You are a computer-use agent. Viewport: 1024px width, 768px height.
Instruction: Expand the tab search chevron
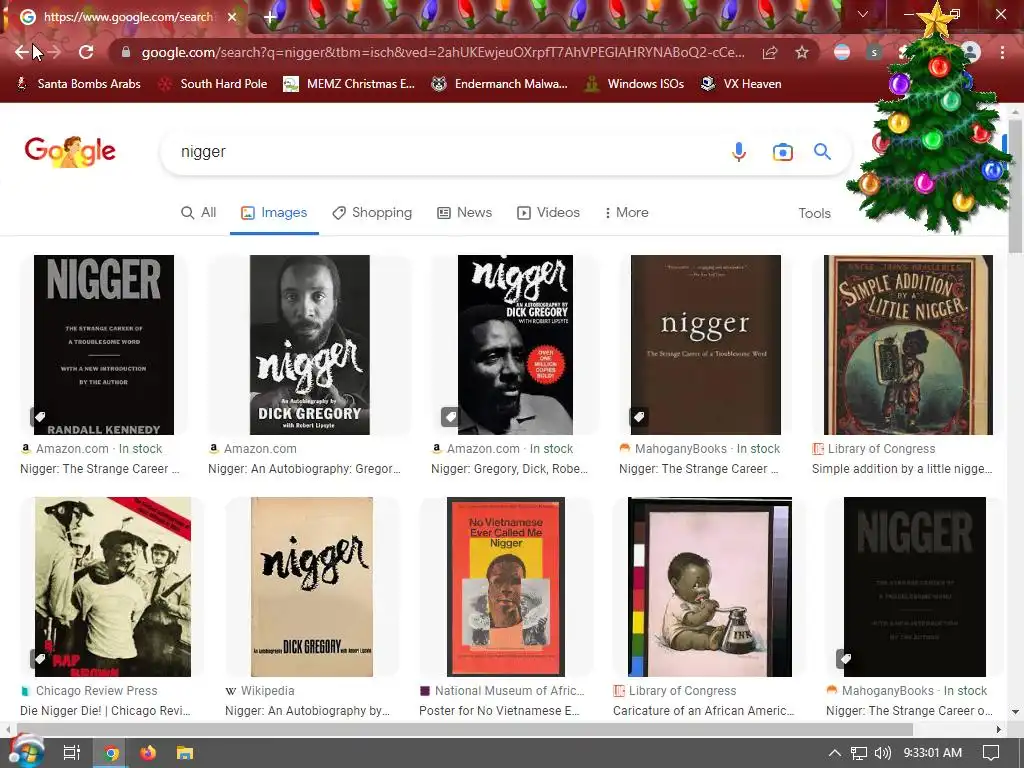coord(863,14)
